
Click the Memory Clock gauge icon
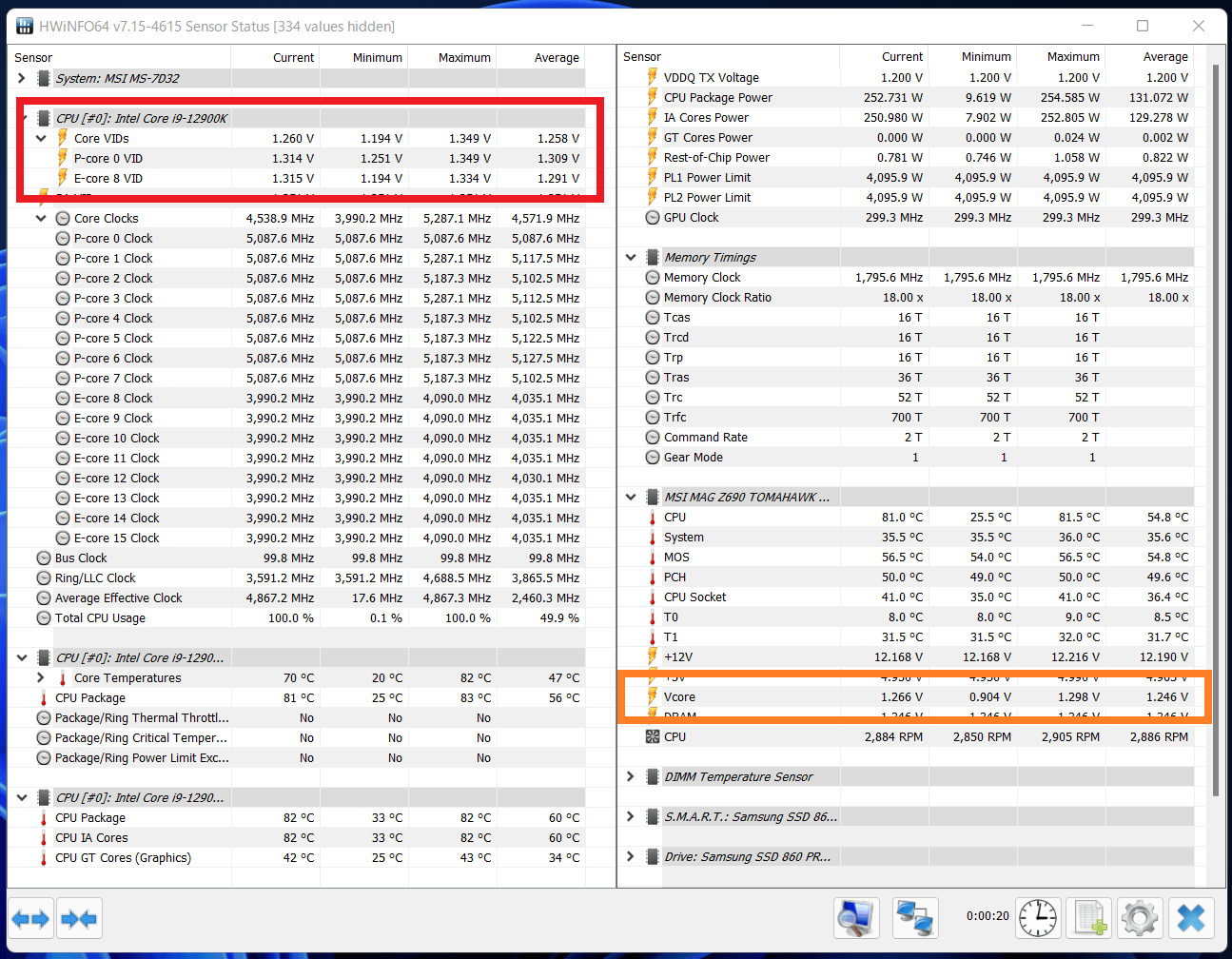pos(653,277)
